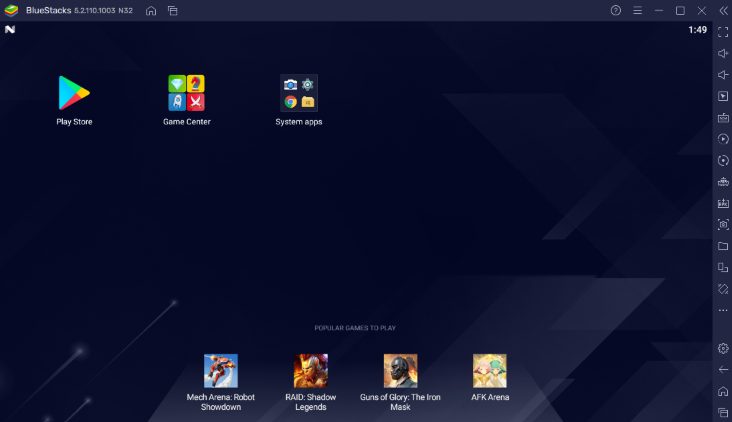732x422 pixels.
Task: Click the sync operations icon
Action: click(x=723, y=139)
